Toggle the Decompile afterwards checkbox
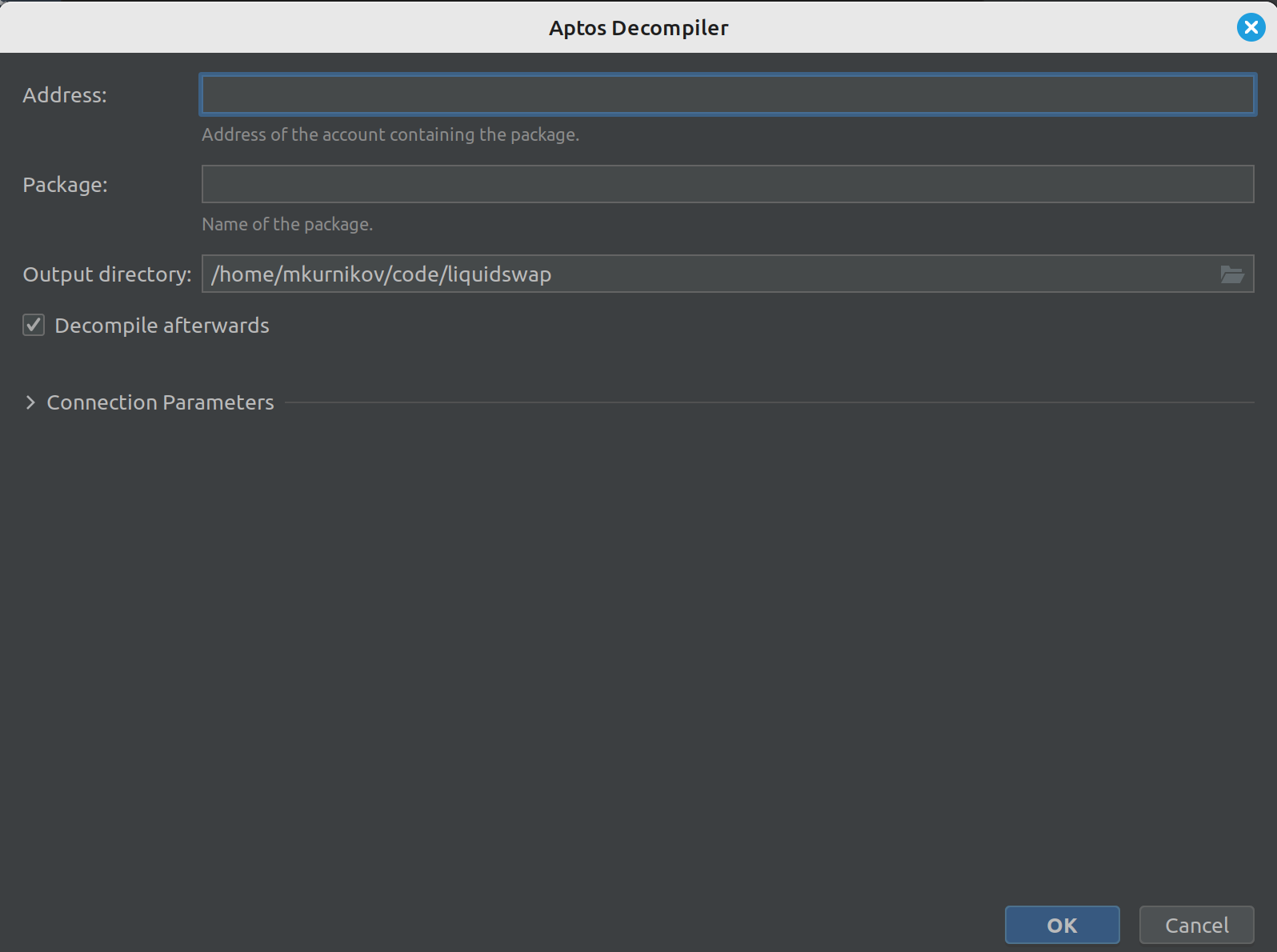 point(34,325)
